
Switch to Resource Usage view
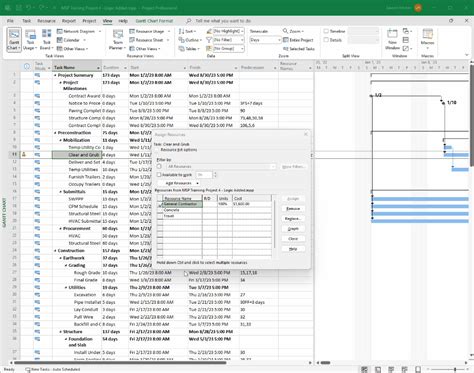click(x=149, y=31)
